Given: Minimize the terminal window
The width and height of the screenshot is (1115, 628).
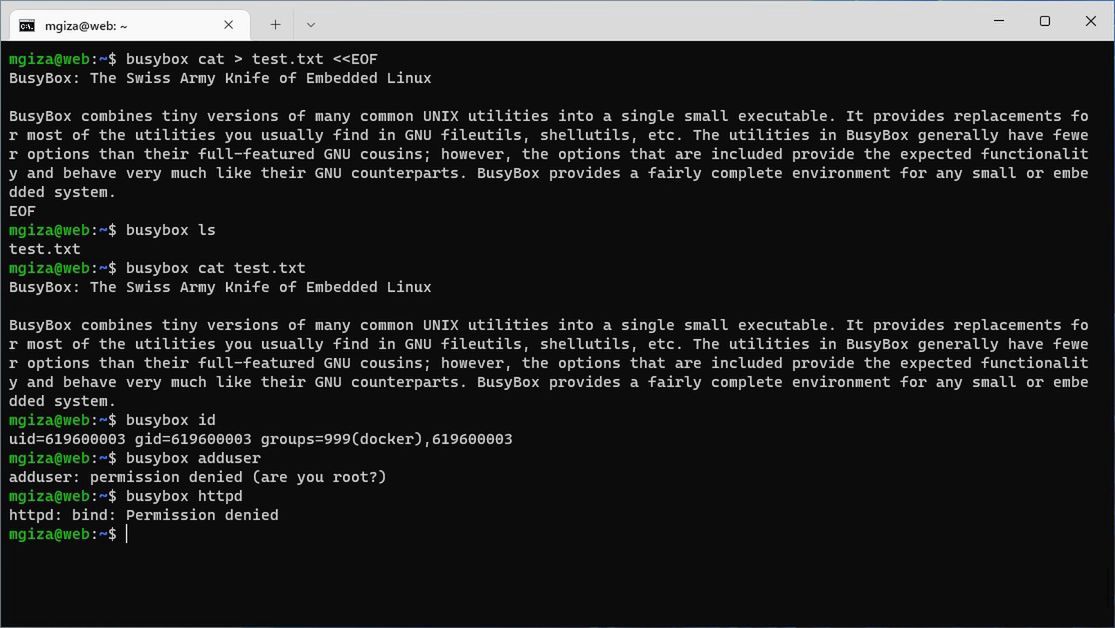Looking at the screenshot, I should (999, 21).
